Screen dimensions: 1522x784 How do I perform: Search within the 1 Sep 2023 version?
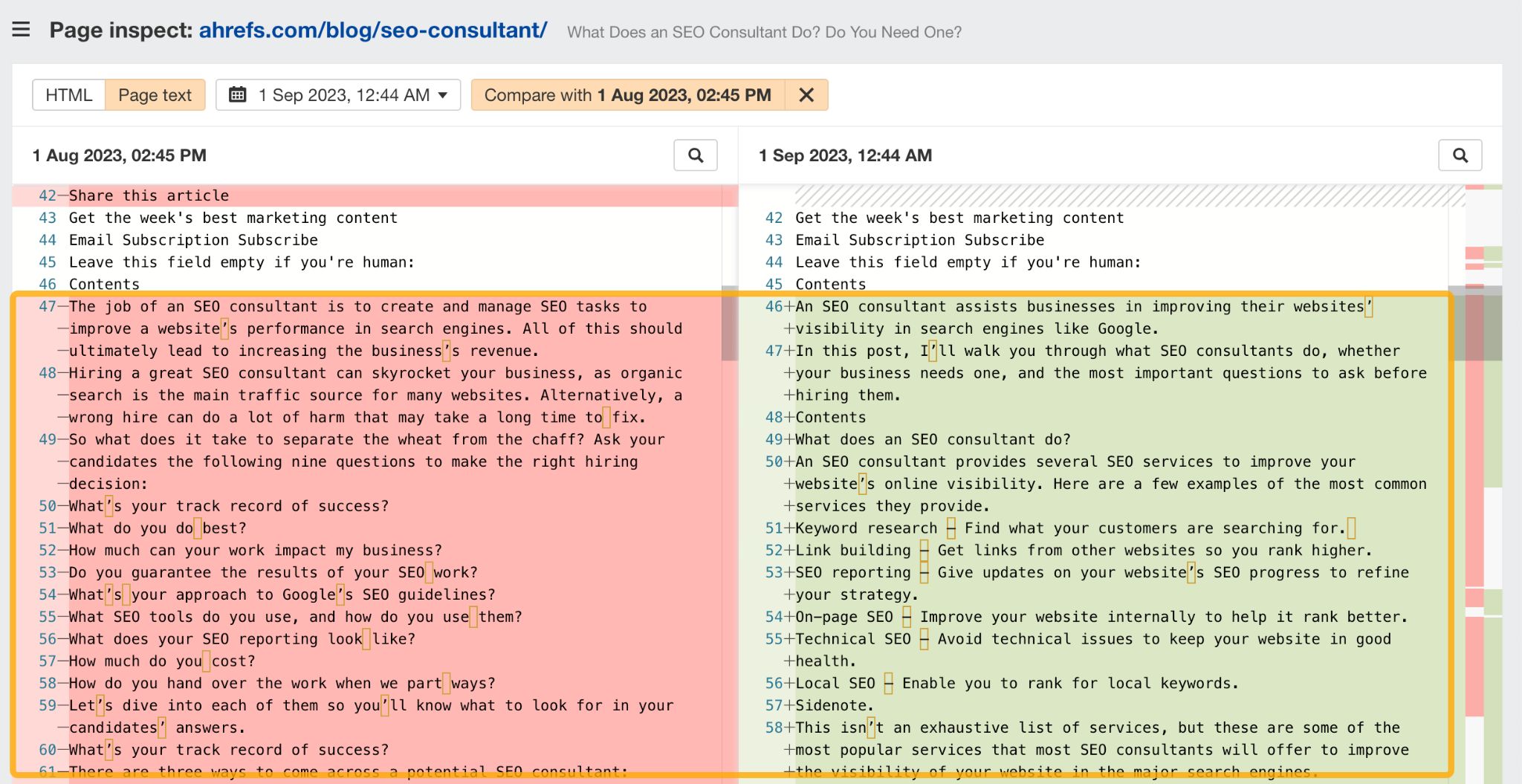coord(1460,155)
